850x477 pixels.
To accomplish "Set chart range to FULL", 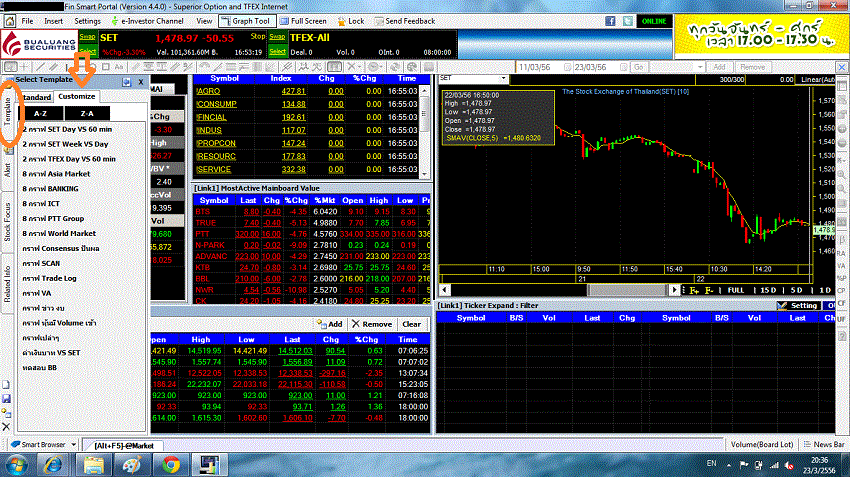I will pos(736,291).
